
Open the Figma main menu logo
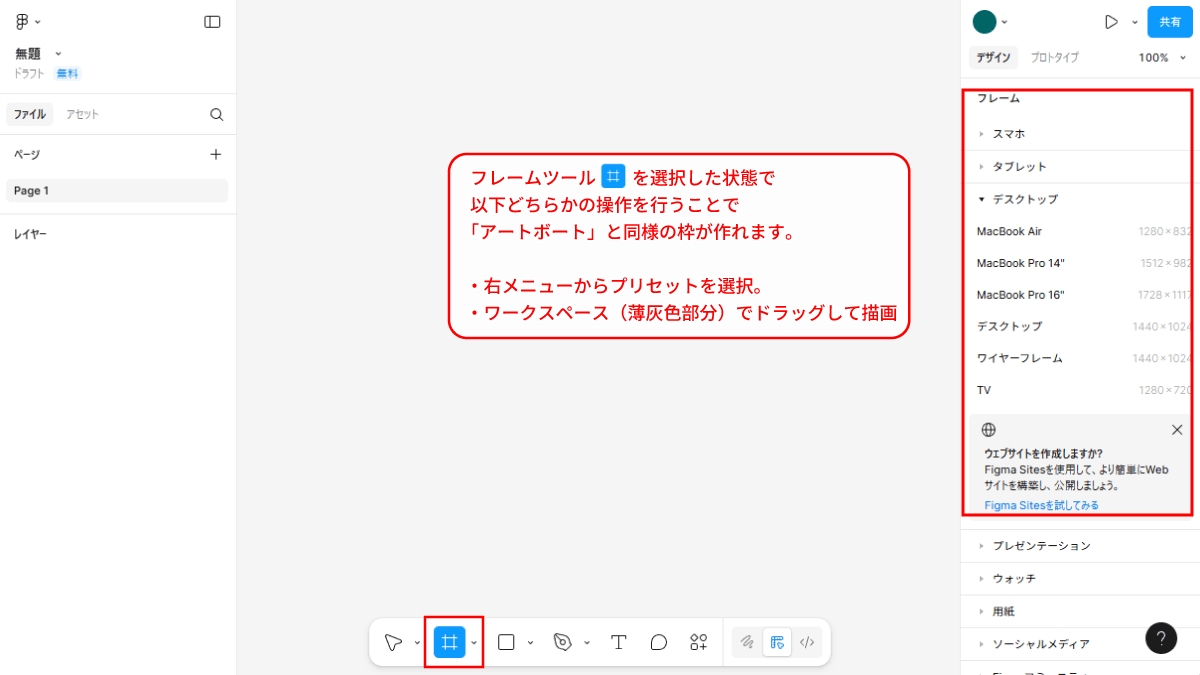tap(22, 22)
